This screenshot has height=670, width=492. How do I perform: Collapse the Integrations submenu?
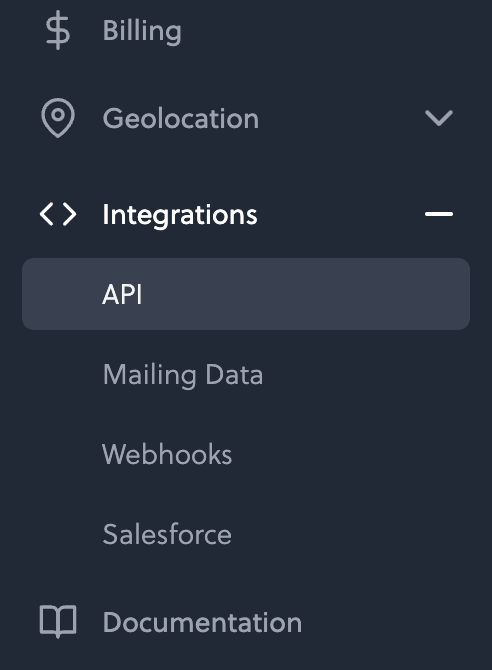(x=439, y=214)
